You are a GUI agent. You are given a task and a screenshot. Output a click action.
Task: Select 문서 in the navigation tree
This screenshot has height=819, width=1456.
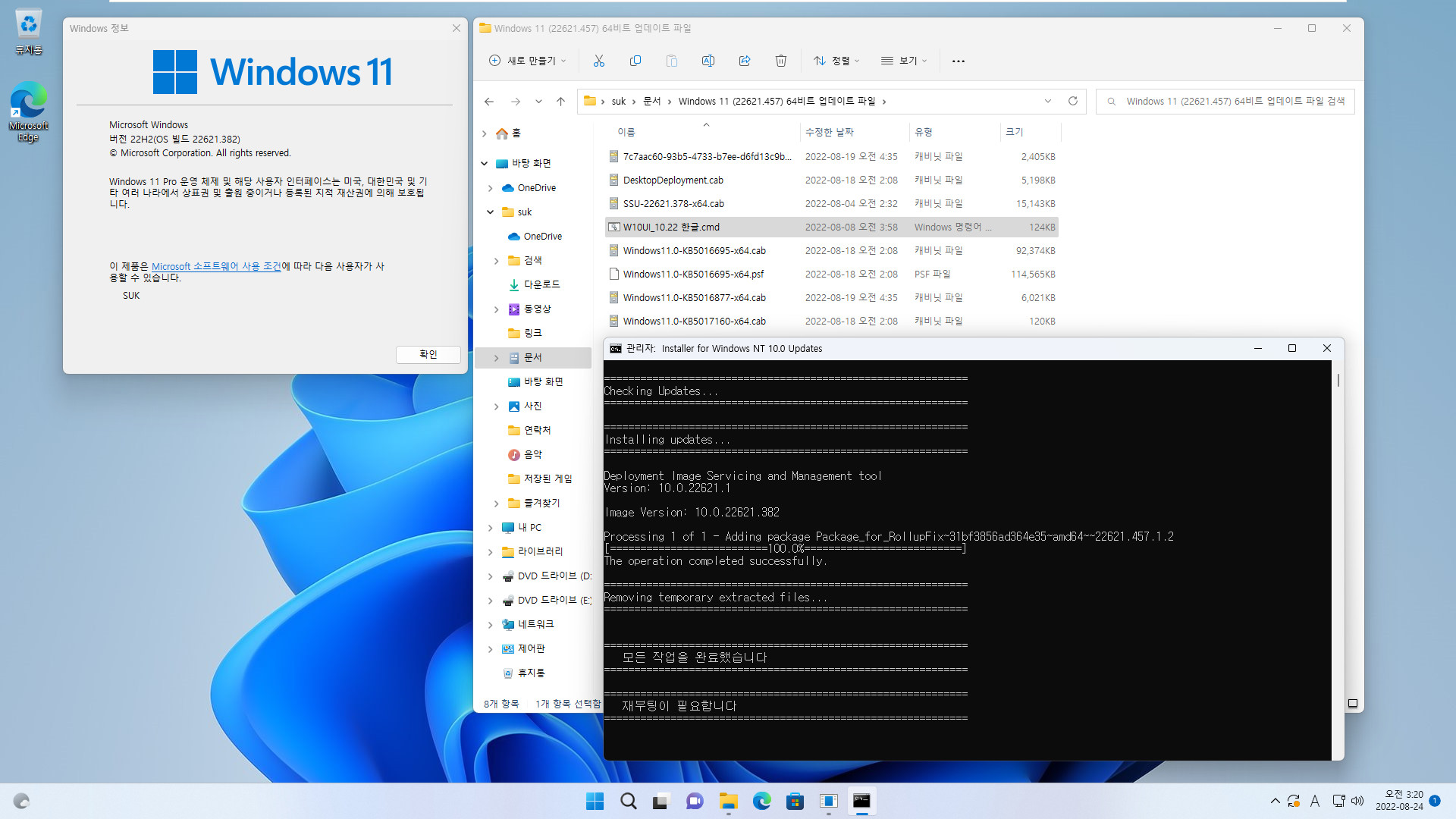coord(532,357)
